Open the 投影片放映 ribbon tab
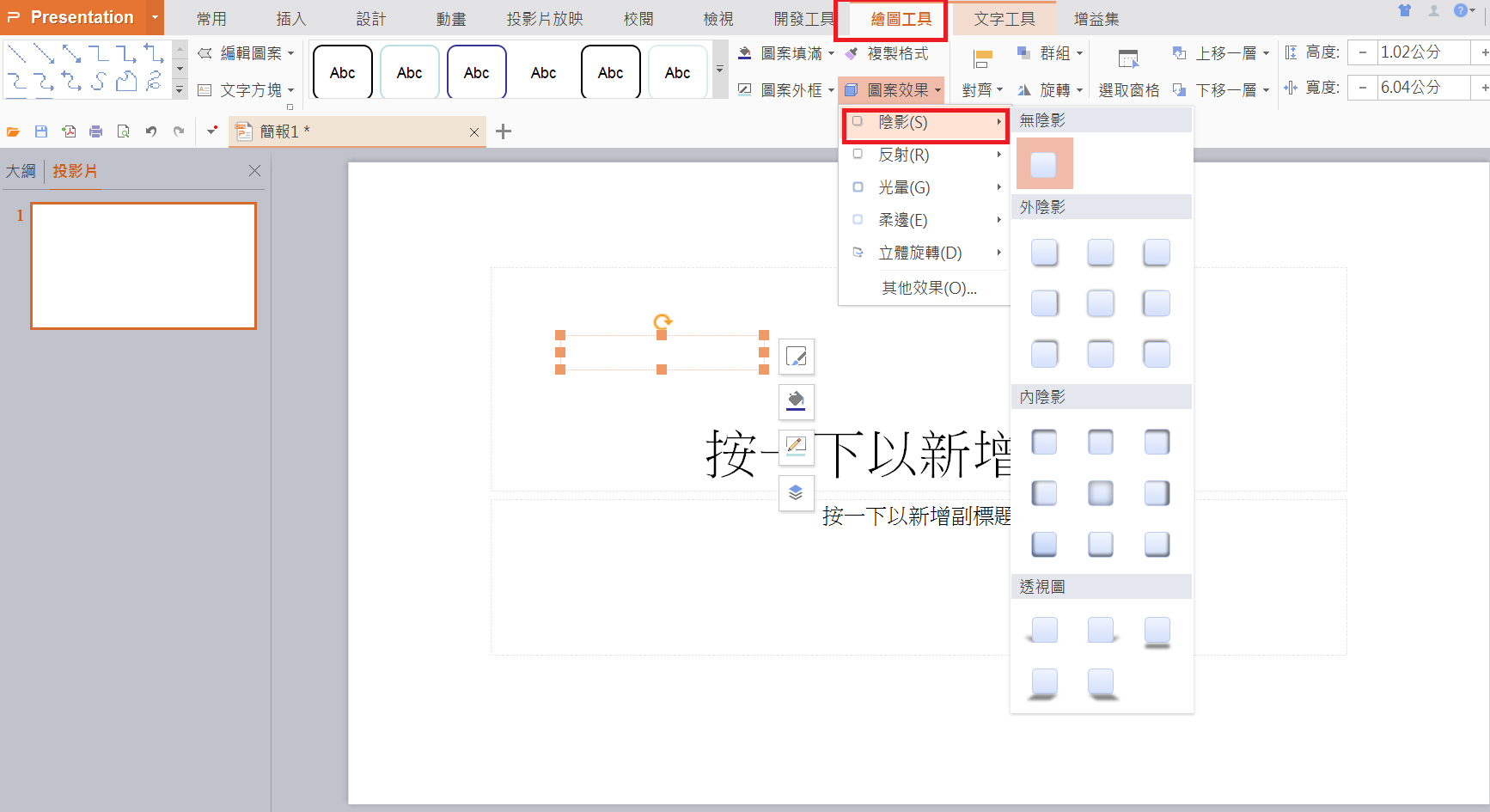Screen dimensions: 1490x812 coord(545,19)
